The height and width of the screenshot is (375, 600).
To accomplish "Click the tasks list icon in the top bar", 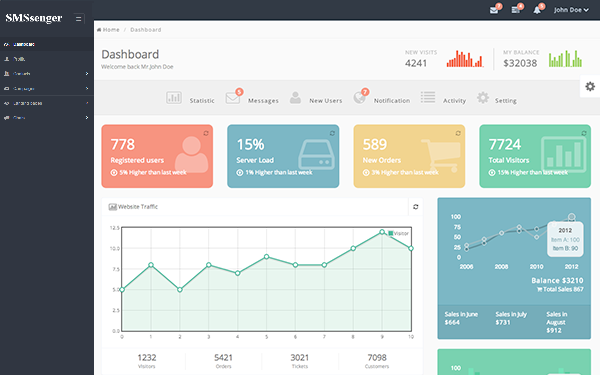I will coord(515,10).
